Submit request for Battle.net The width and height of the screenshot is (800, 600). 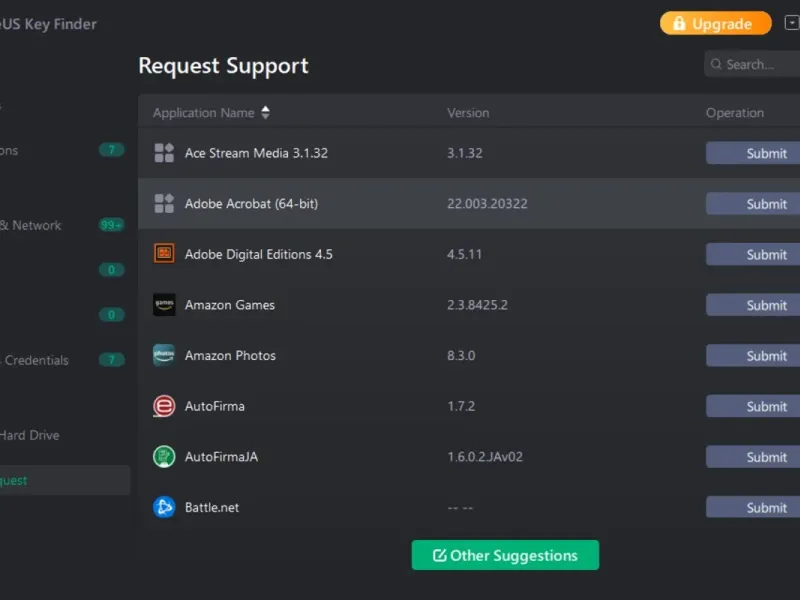(754, 507)
